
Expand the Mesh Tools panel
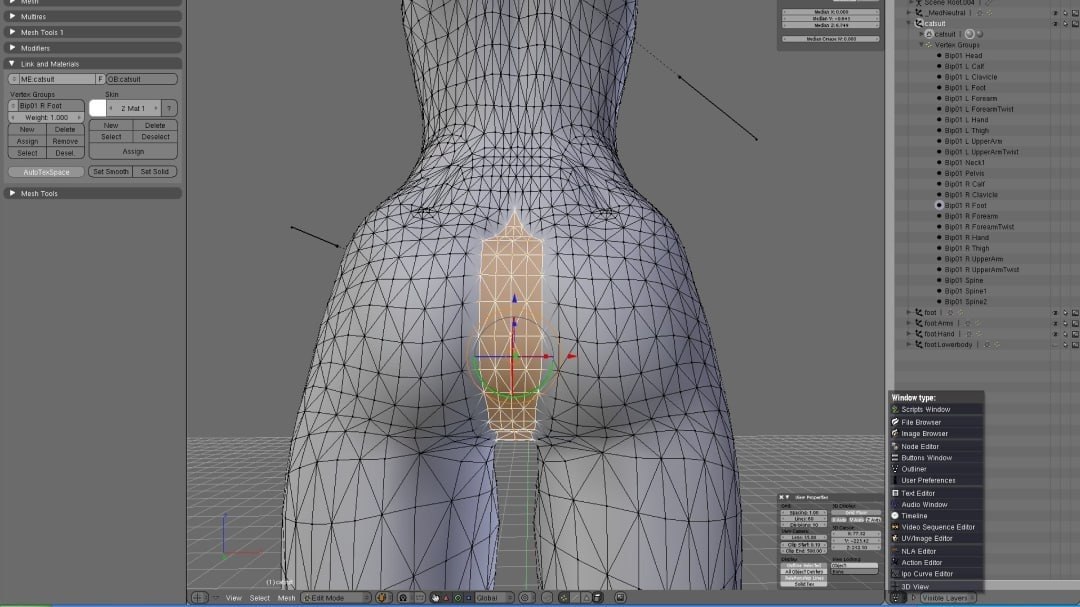(12, 193)
